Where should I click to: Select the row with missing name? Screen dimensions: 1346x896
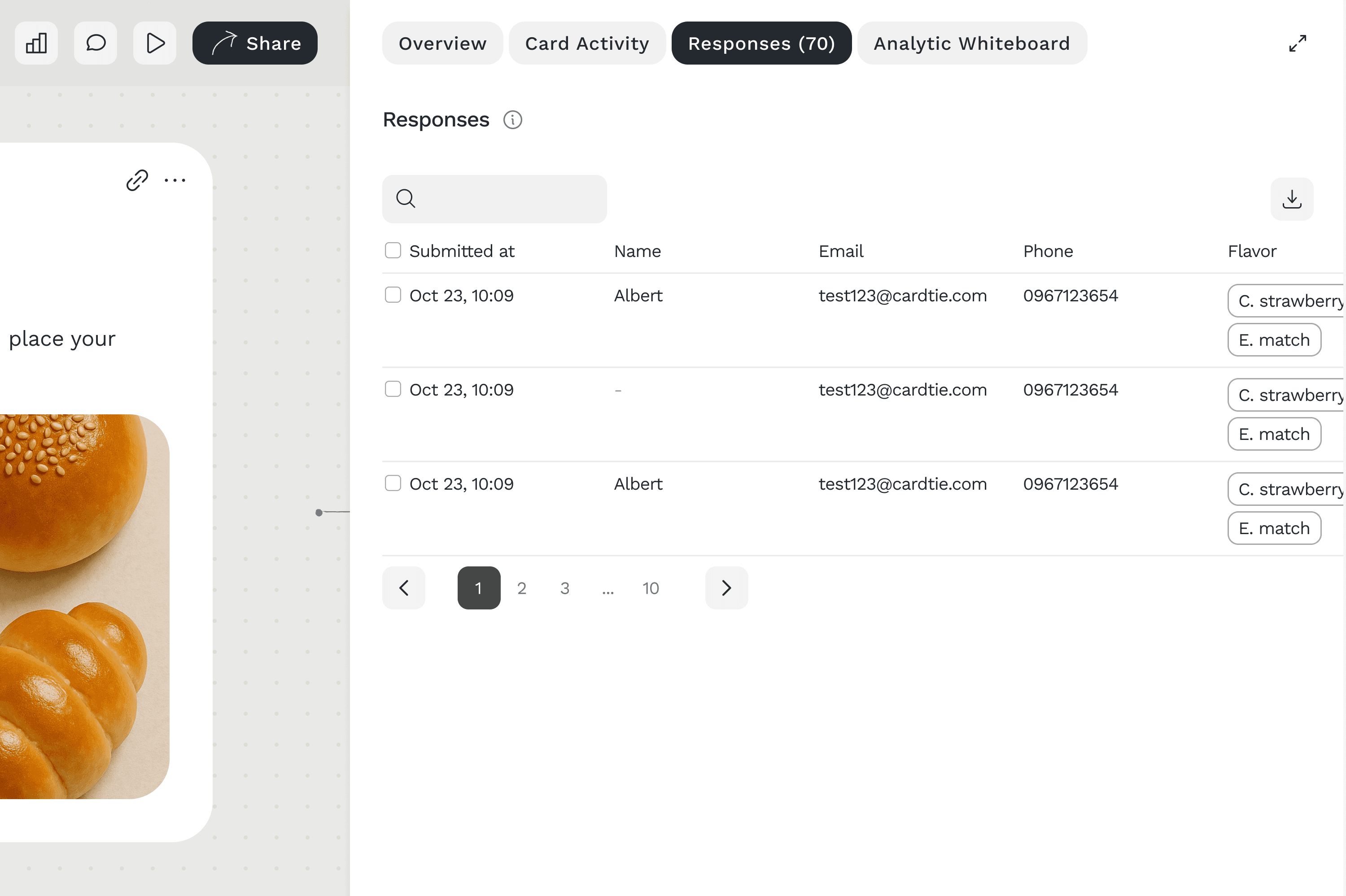pos(393,389)
